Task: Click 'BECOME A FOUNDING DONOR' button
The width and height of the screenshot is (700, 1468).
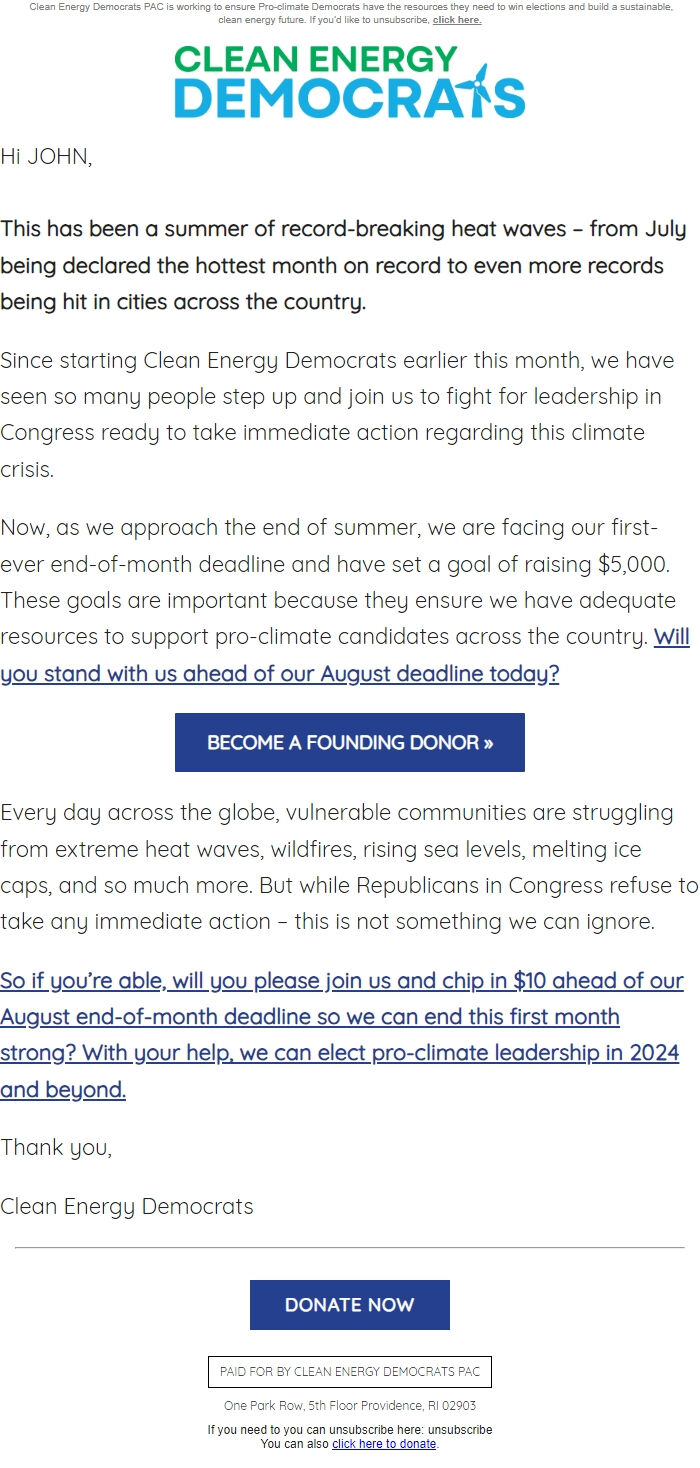Action: (349, 742)
